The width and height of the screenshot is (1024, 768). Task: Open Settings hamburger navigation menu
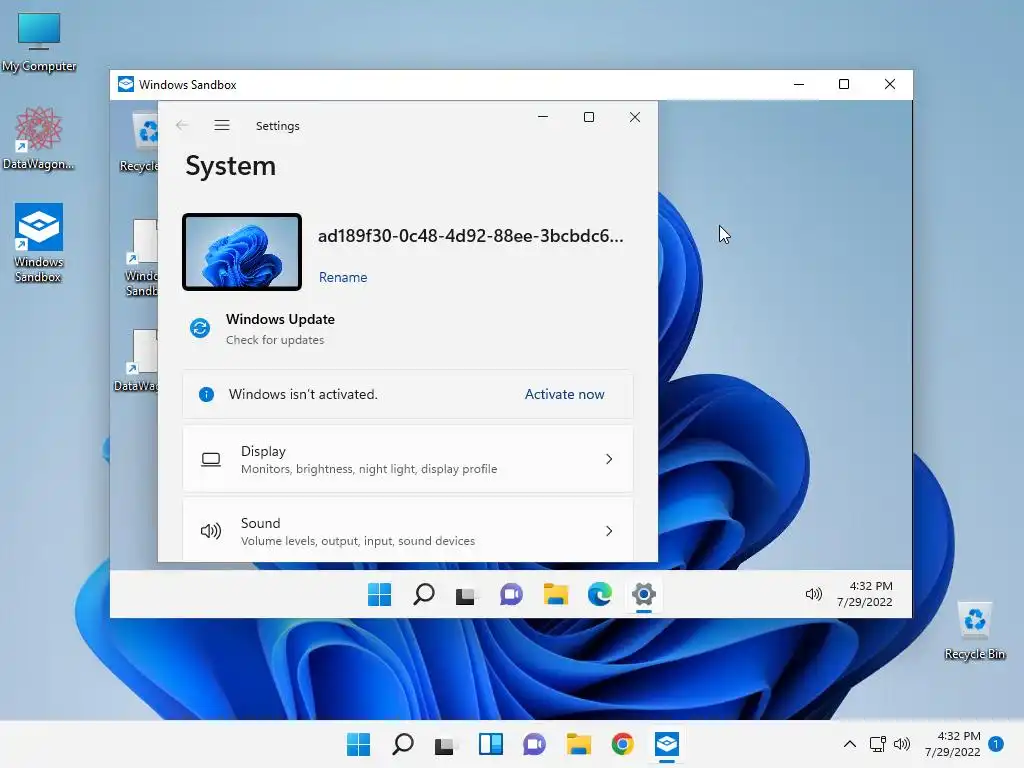(222, 125)
